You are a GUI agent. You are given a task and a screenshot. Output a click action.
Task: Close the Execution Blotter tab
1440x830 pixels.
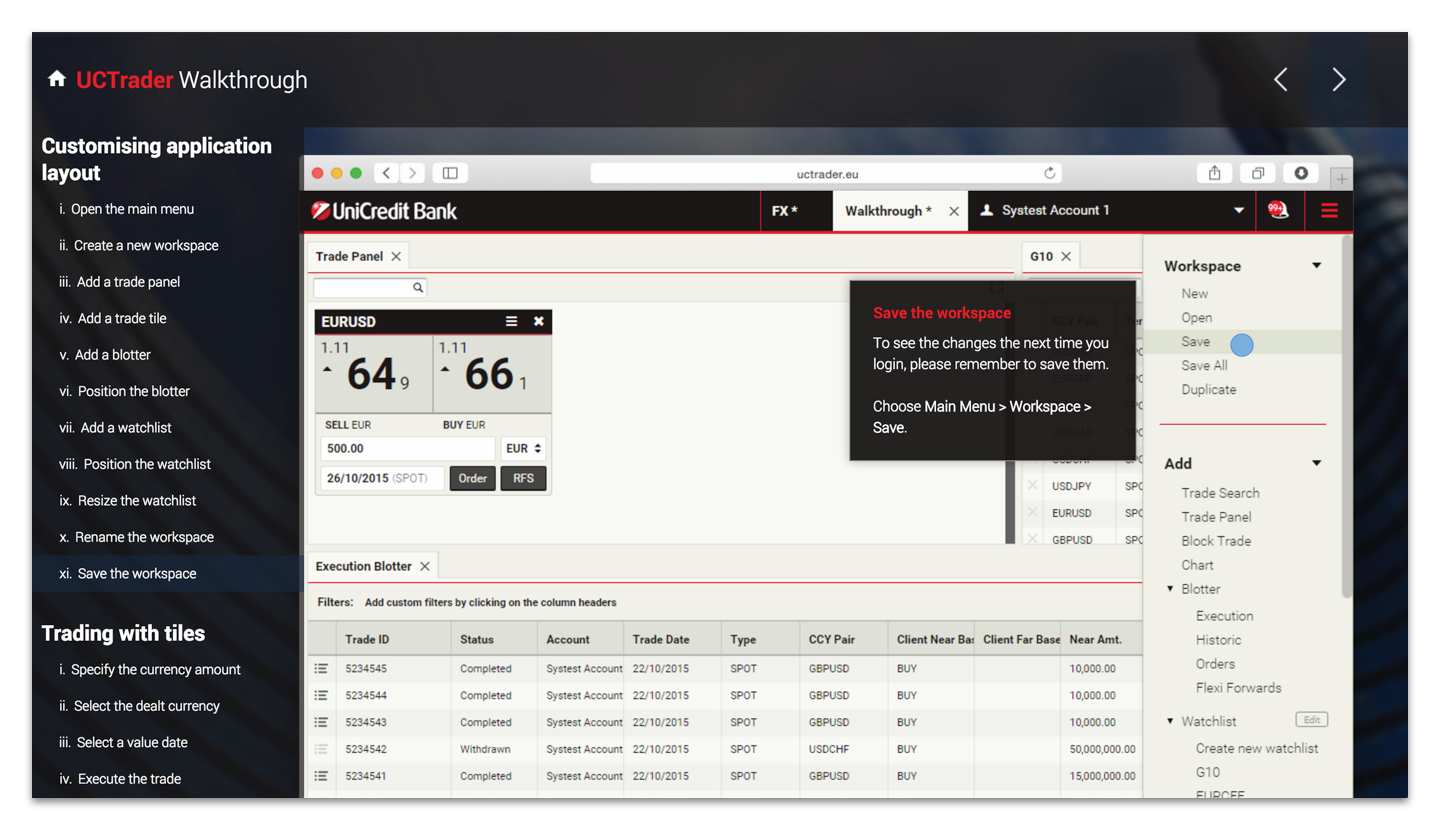425,567
